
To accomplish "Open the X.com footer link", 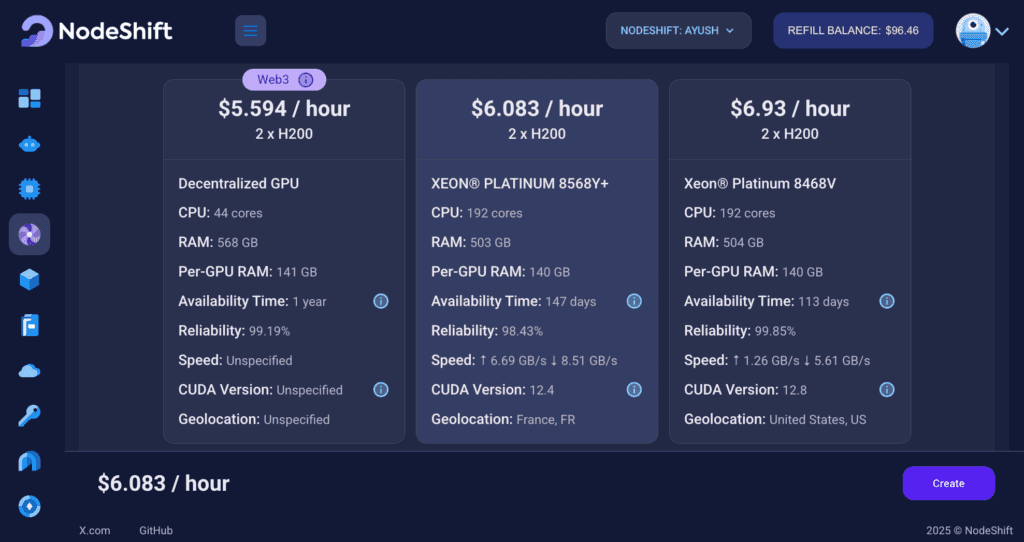I will coord(95,530).
